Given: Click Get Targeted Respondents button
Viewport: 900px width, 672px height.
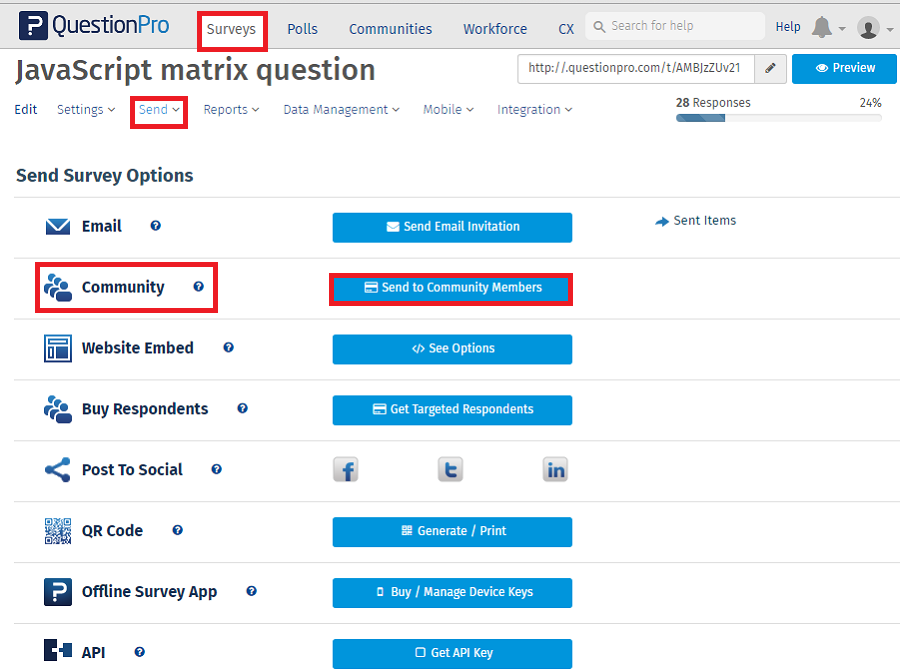Looking at the screenshot, I should click(452, 410).
